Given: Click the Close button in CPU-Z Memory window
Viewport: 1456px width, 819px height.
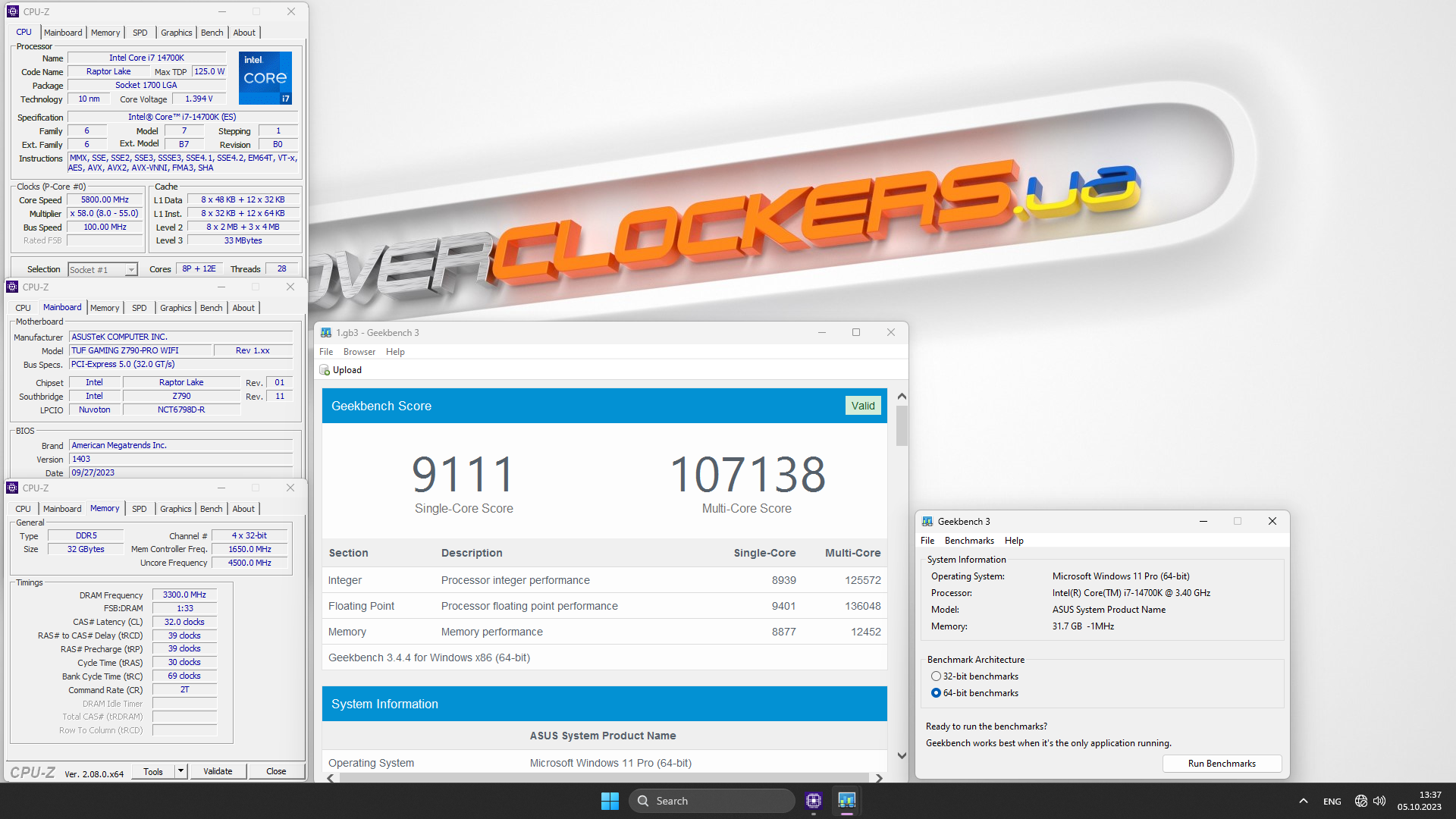Looking at the screenshot, I should pos(276,771).
